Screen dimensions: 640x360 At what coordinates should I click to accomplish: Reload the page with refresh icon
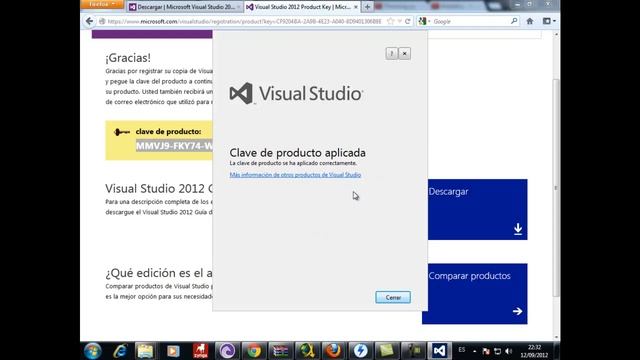[407, 21]
